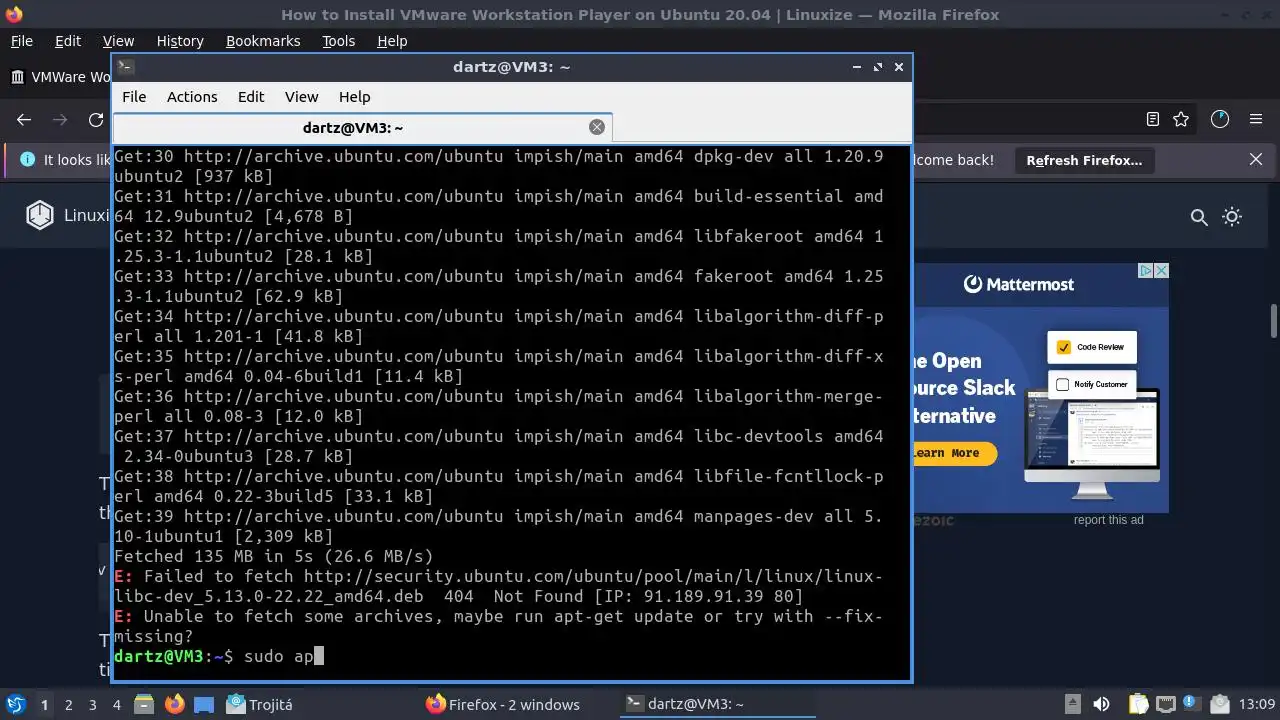This screenshot has height=720, width=1280.
Task: Open the Firefox hamburger application menu
Action: pos(1256,119)
